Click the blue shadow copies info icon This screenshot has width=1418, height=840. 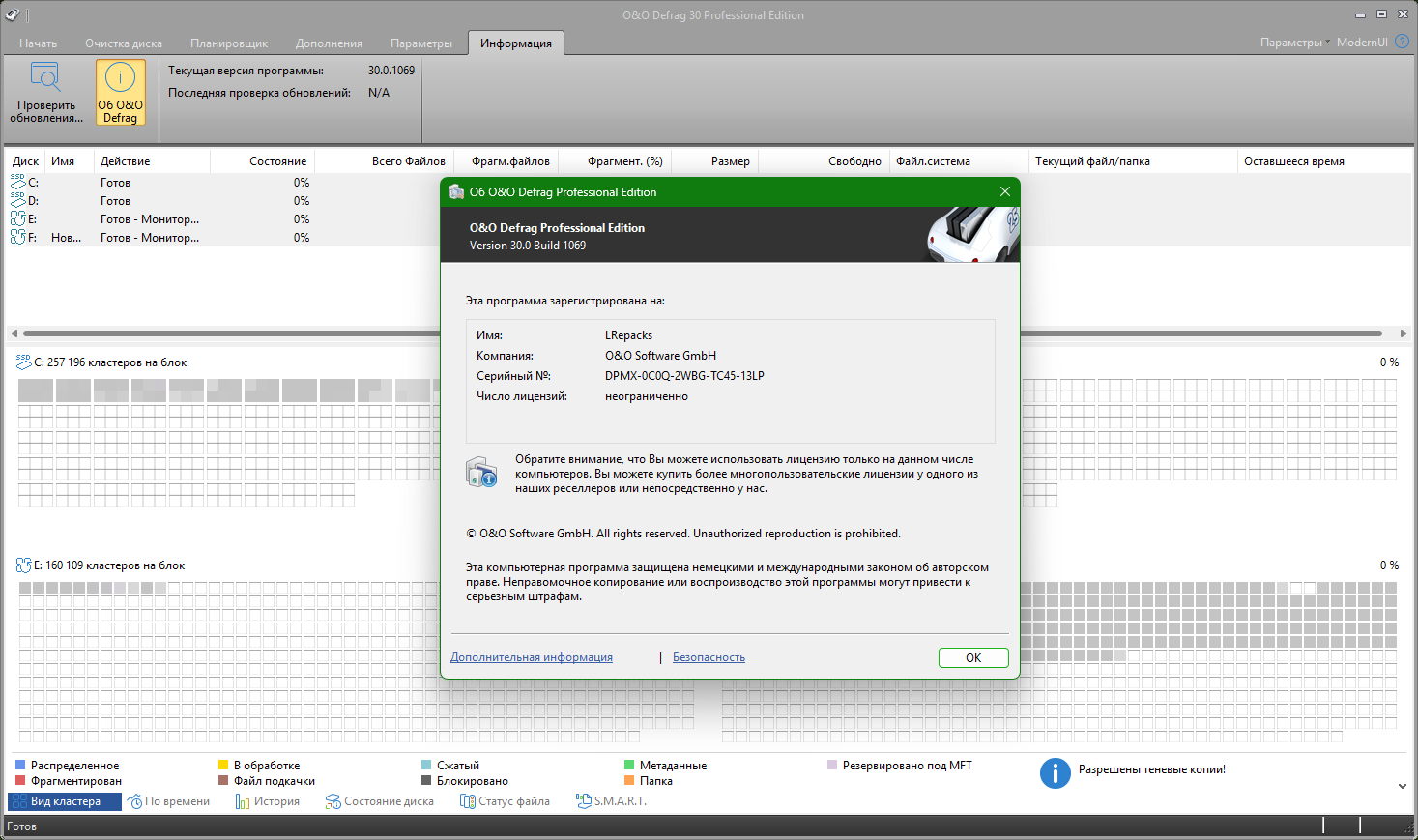coord(1055,772)
